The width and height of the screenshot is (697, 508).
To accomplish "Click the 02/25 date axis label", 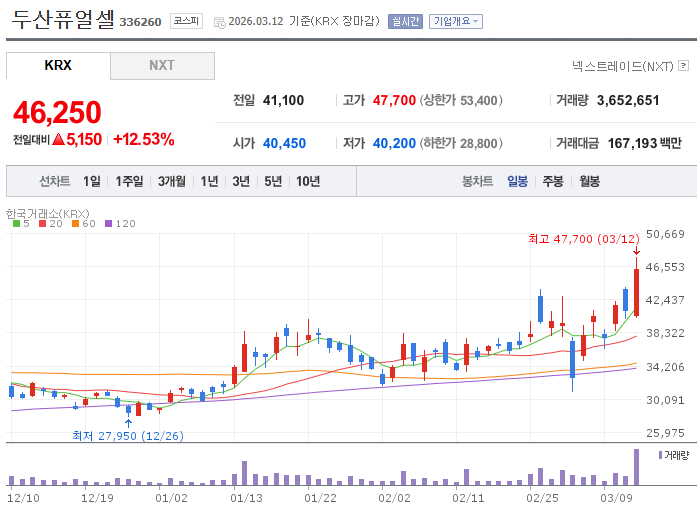I will (542, 498).
